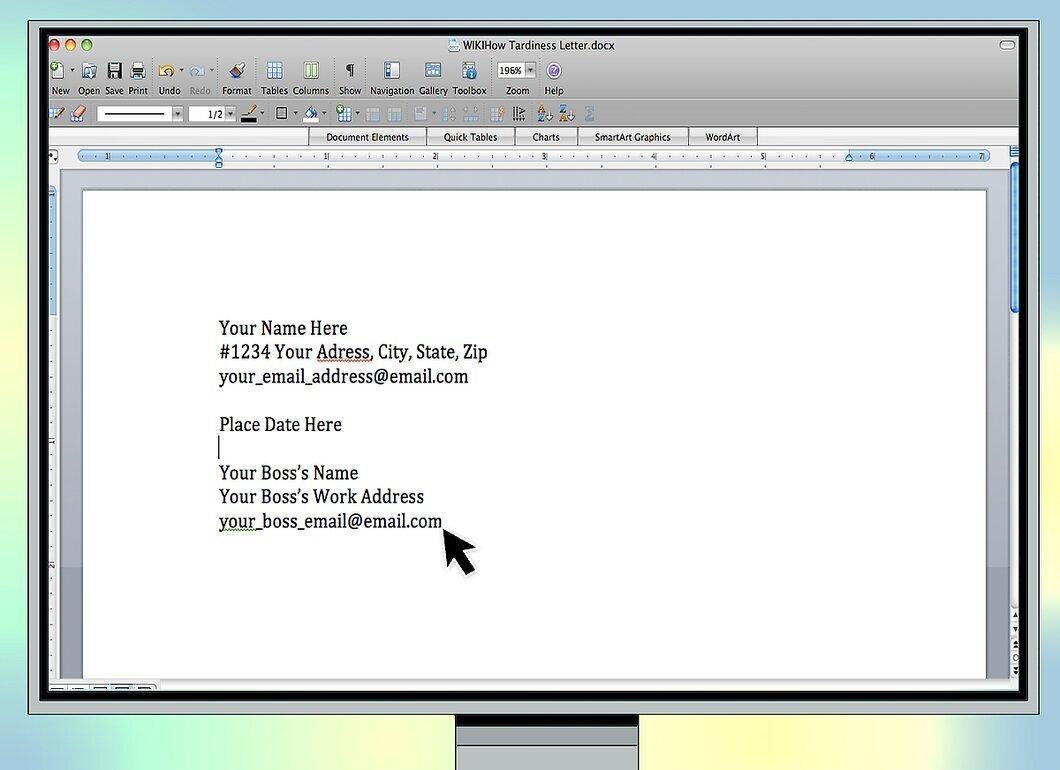This screenshot has width=1060, height=770.
Task: Open the Toolbox panel
Action: pos(469,70)
